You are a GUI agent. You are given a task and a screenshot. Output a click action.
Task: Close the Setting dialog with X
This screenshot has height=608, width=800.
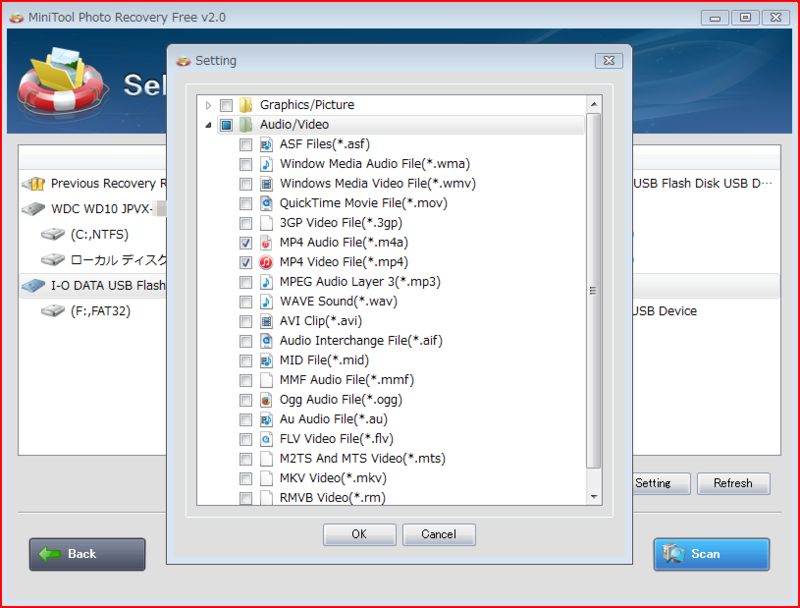[609, 61]
